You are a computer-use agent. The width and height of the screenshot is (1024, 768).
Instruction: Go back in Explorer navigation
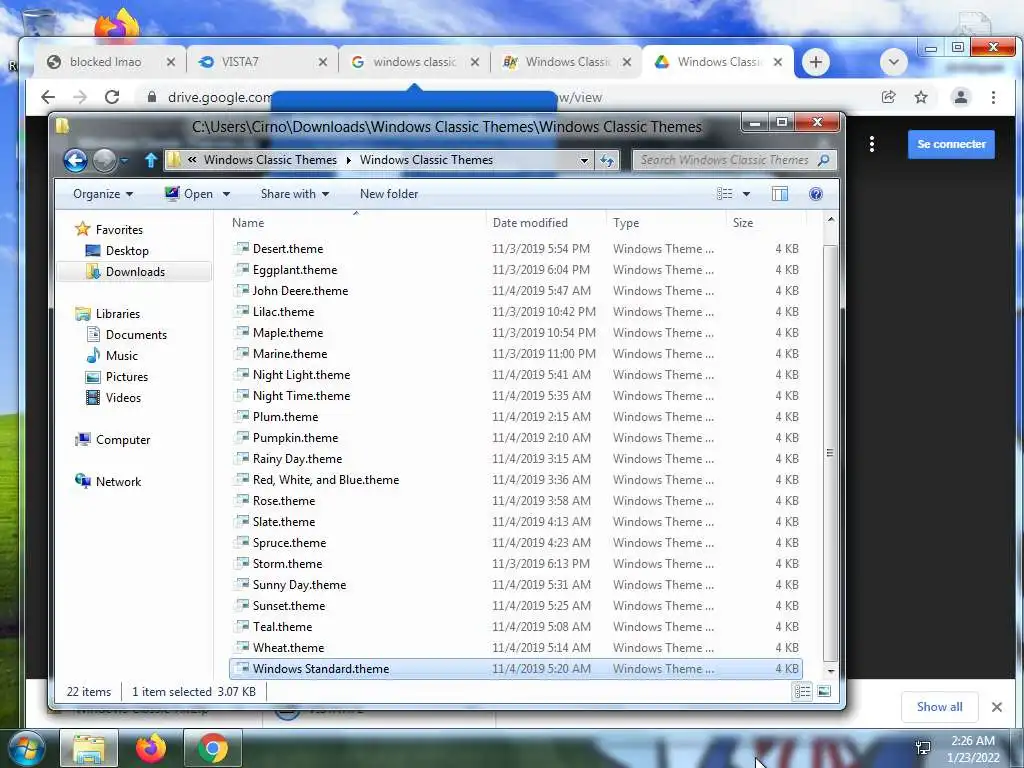[x=75, y=160]
